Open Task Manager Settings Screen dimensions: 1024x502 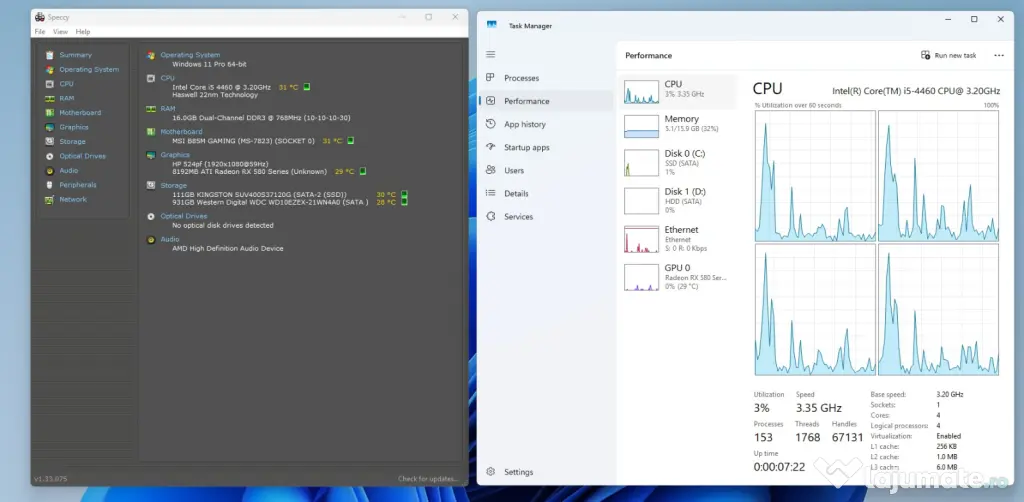click(545, 471)
